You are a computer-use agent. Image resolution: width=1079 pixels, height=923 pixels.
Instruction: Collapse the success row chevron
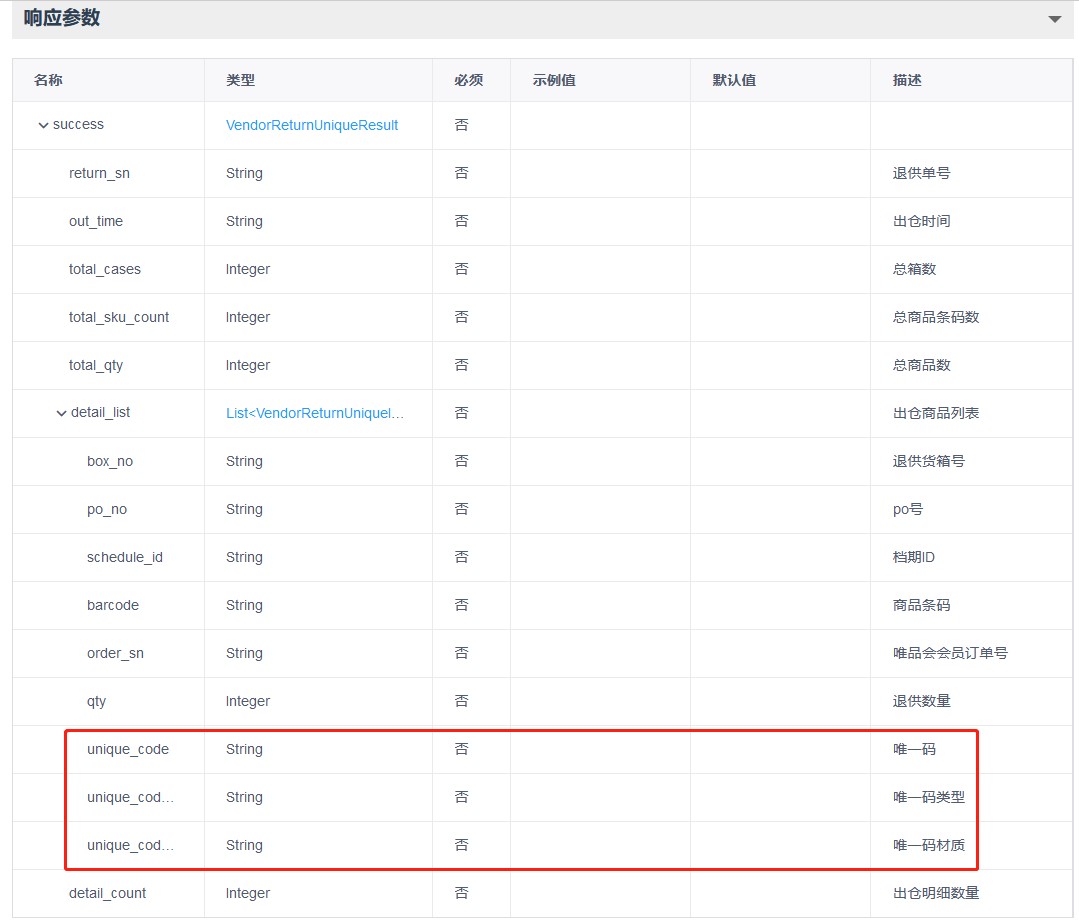43,125
